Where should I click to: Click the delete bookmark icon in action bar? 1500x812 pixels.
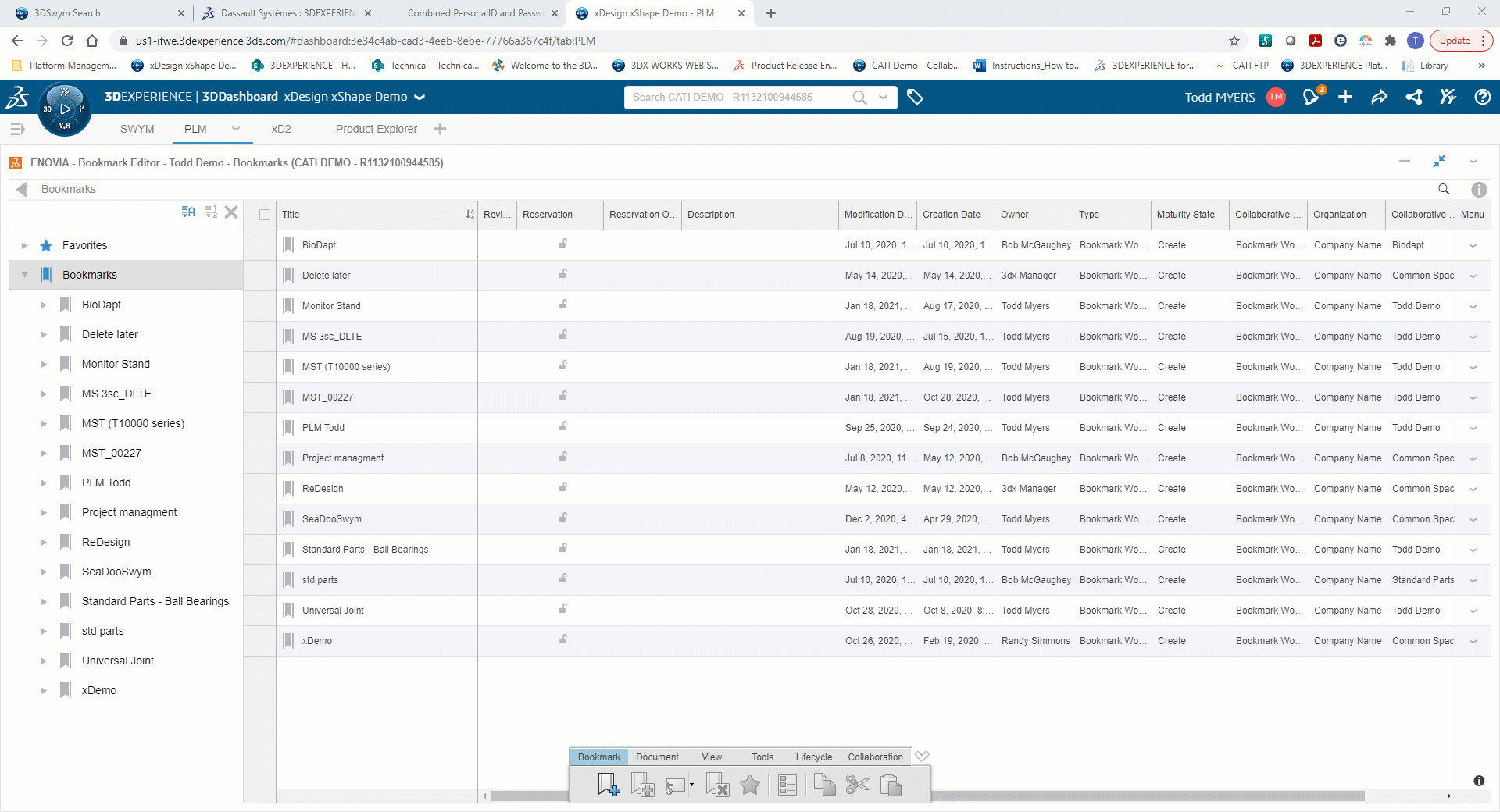click(x=717, y=784)
